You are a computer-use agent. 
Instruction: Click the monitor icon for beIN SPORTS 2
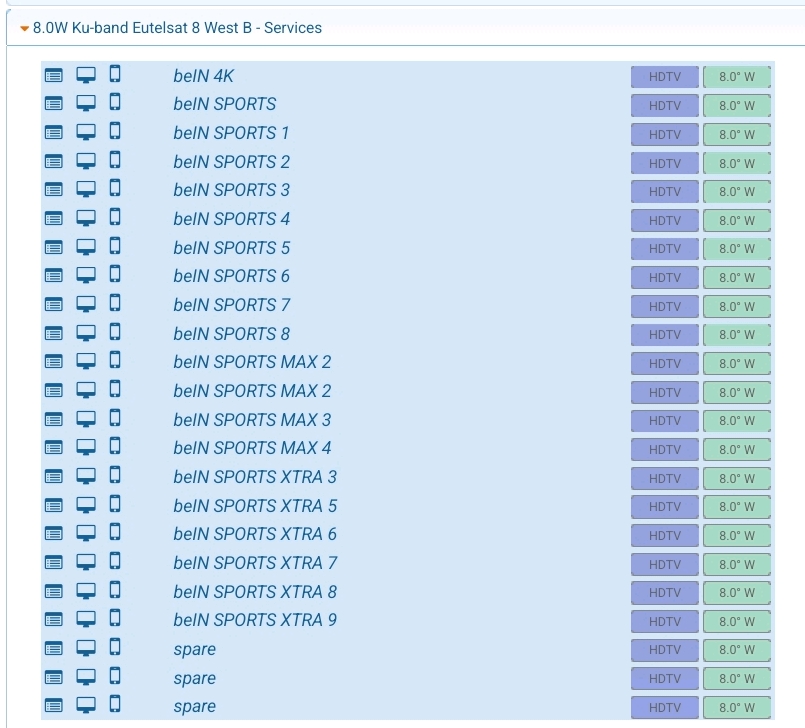(x=86, y=161)
